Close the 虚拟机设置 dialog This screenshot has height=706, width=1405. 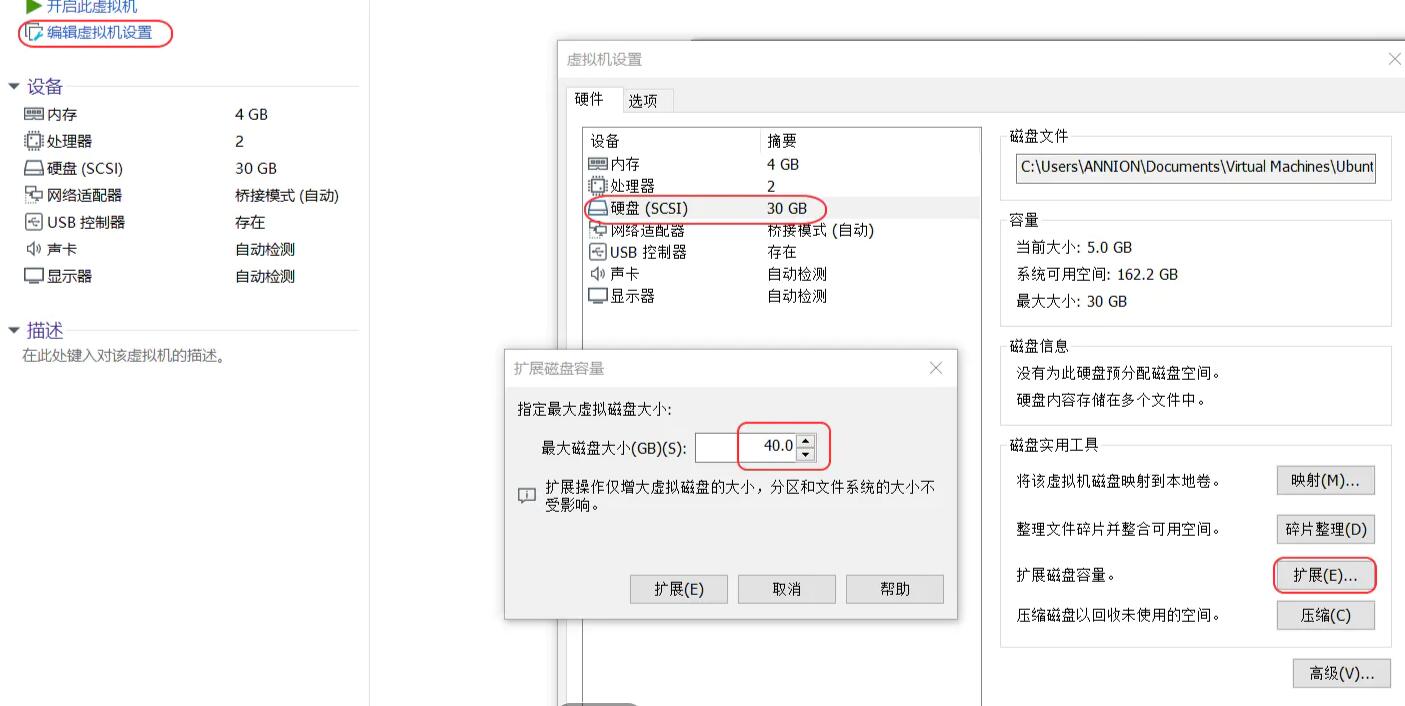click(1394, 60)
